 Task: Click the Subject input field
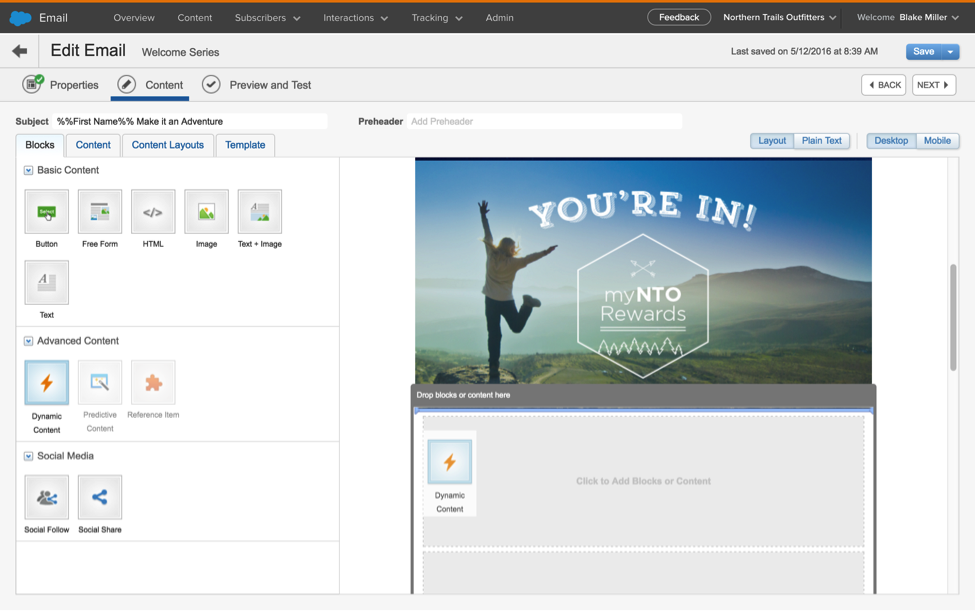tap(190, 121)
